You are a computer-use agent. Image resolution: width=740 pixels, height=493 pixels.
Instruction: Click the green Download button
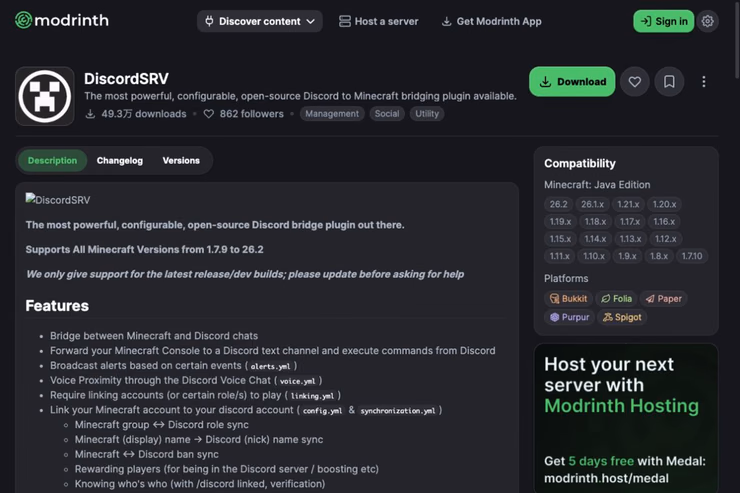click(572, 82)
